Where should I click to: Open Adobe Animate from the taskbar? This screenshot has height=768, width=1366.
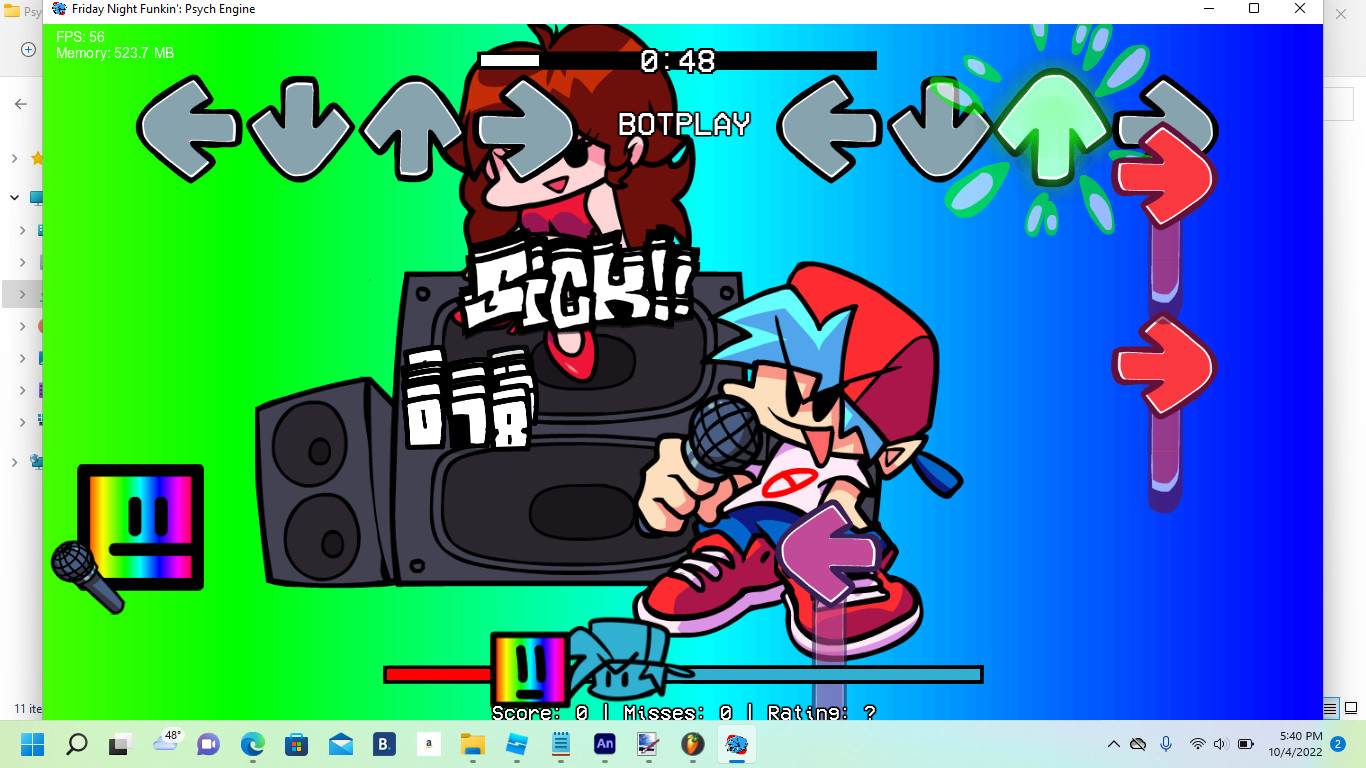[x=605, y=744]
